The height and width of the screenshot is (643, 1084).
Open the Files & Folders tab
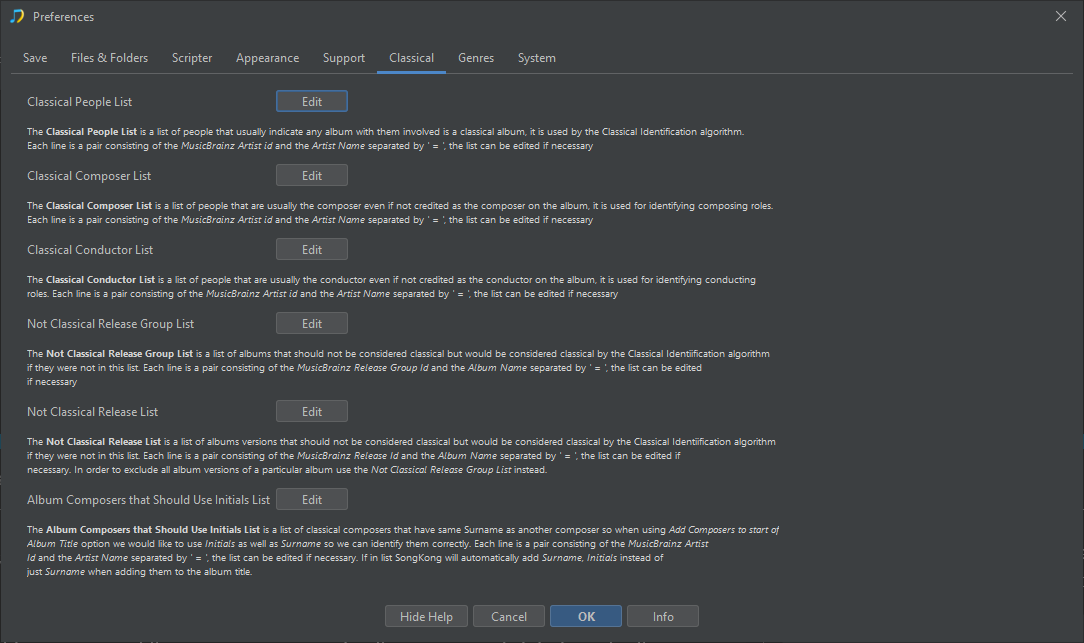109,58
